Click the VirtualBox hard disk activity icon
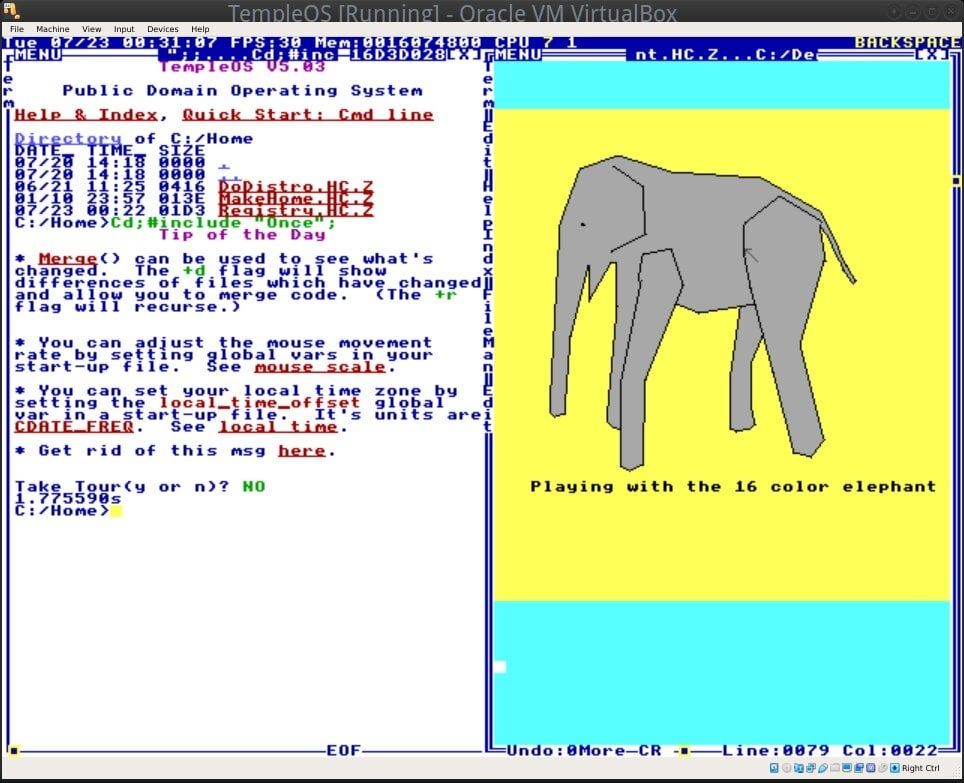This screenshot has width=964, height=783. coord(774,768)
